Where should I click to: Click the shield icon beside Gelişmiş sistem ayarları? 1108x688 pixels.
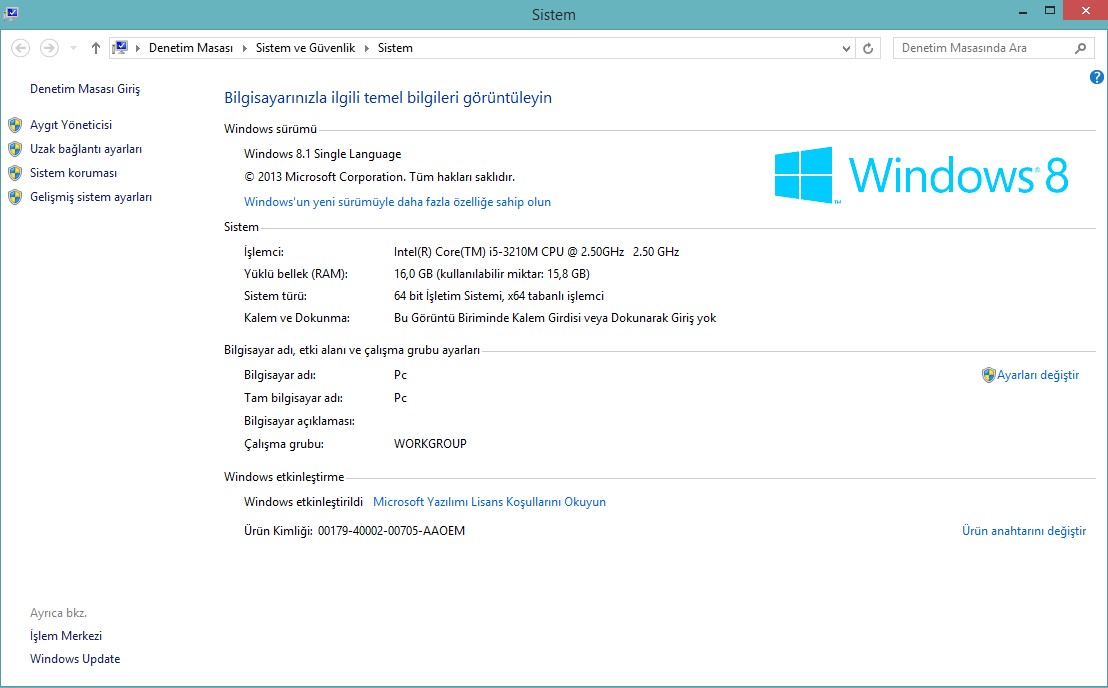pyautogui.click(x=15, y=197)
